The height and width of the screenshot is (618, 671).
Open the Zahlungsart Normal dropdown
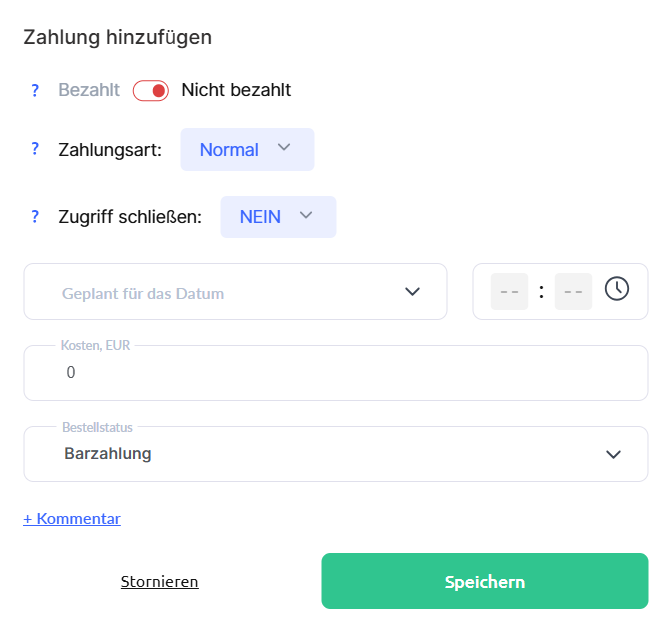point(247,149)
